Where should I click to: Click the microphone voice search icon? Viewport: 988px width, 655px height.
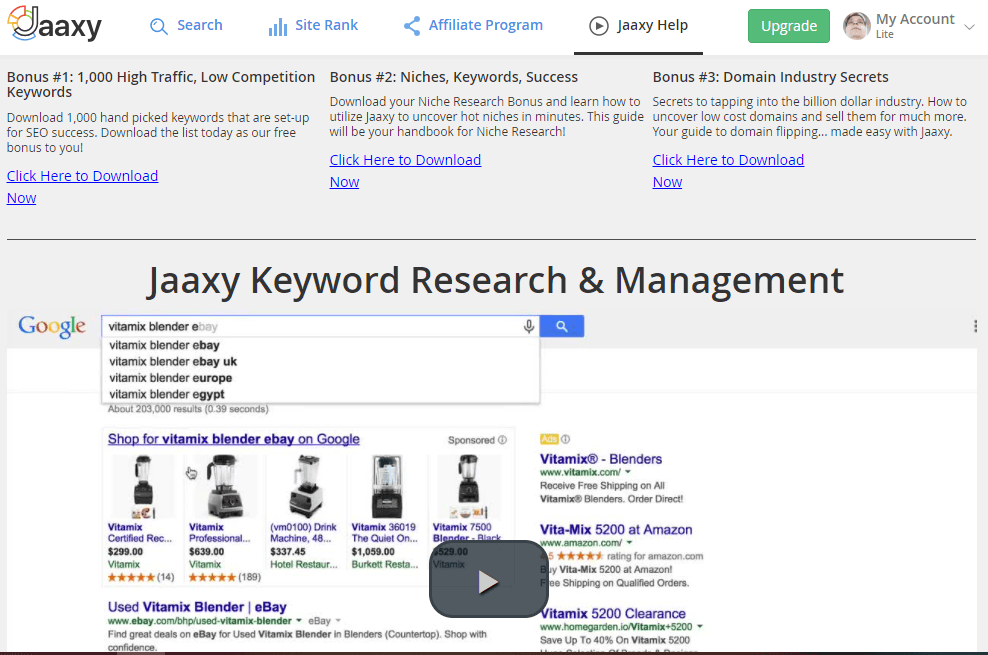tap(529, 326)
